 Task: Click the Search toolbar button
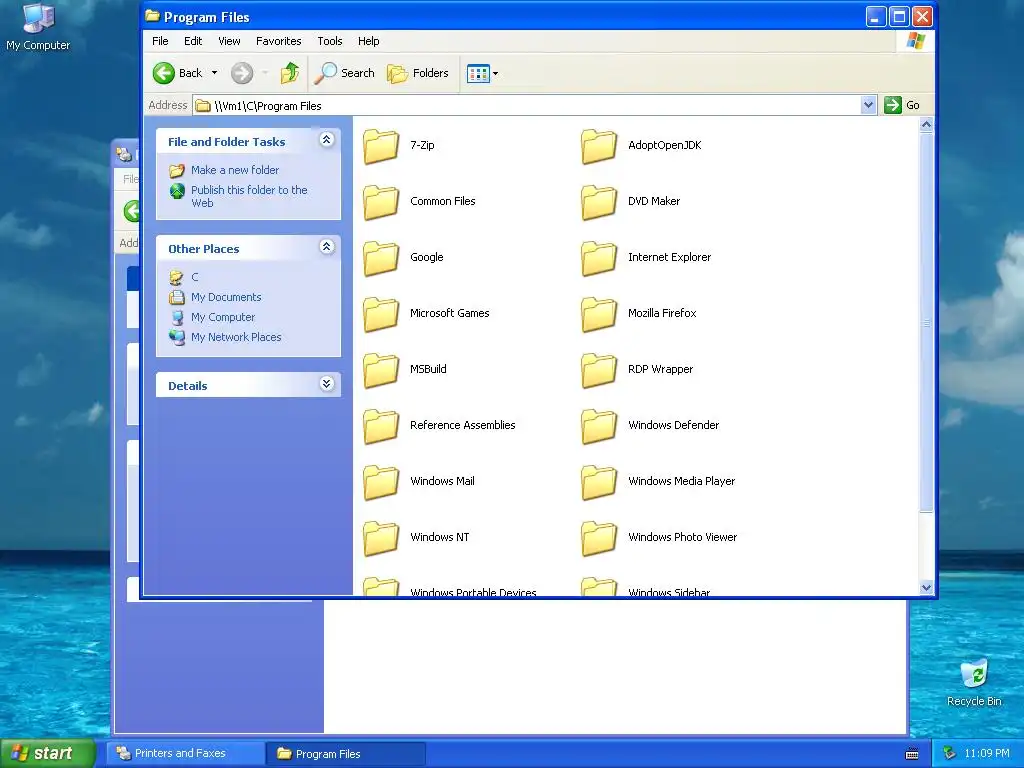pyautogui.click(x=344, y=73)
